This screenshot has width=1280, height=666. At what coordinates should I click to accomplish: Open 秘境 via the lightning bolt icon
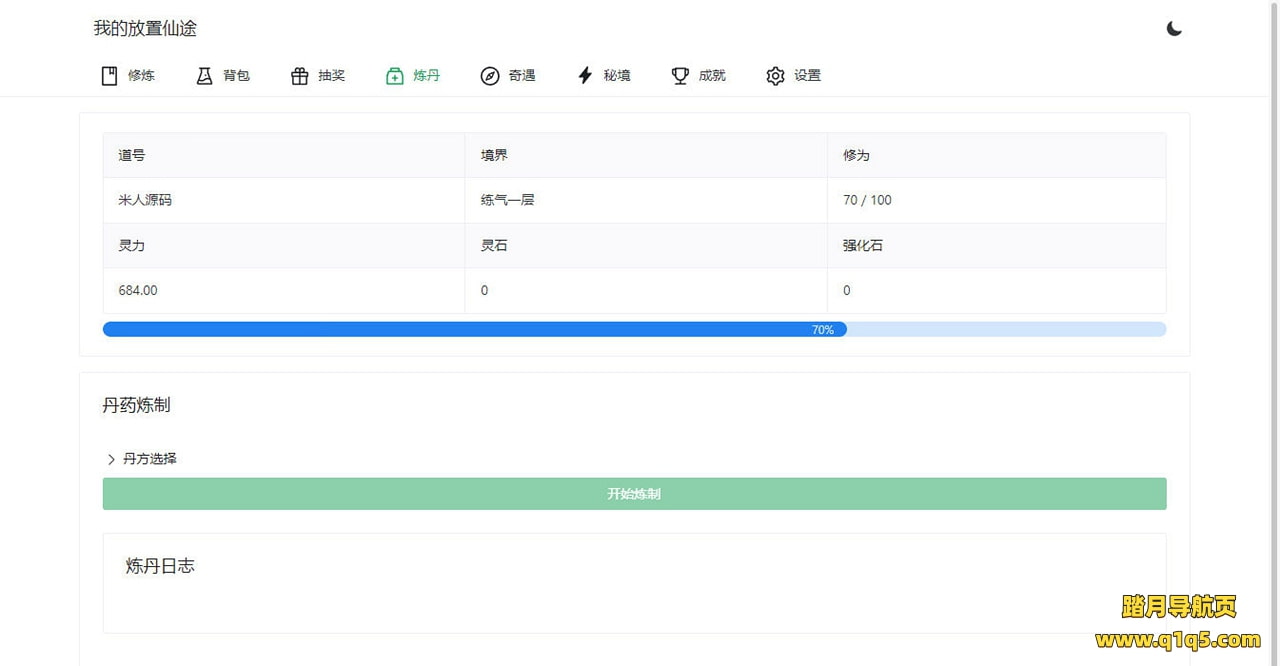tap(585, 76)
